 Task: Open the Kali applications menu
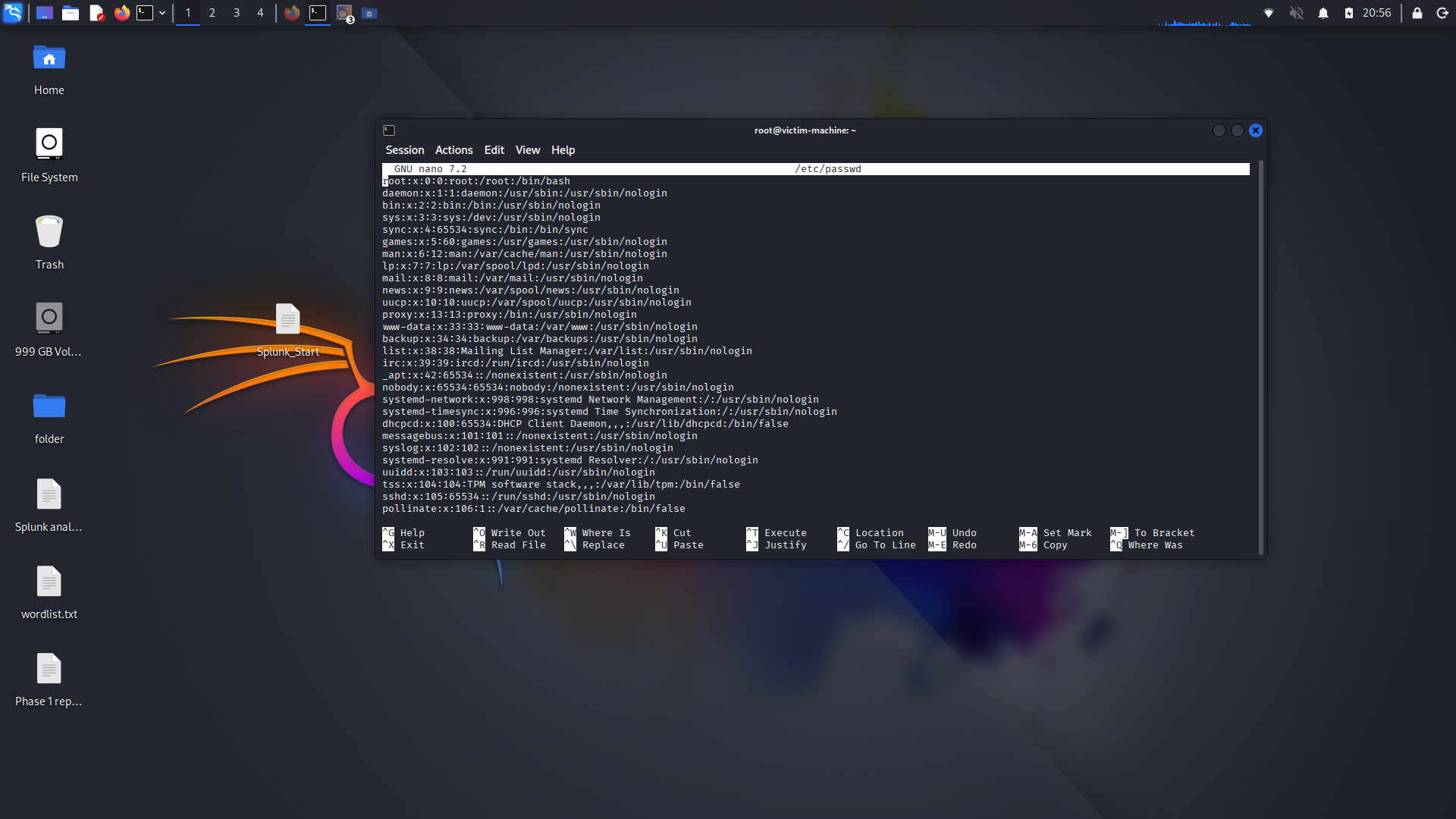tap(12, 13)
